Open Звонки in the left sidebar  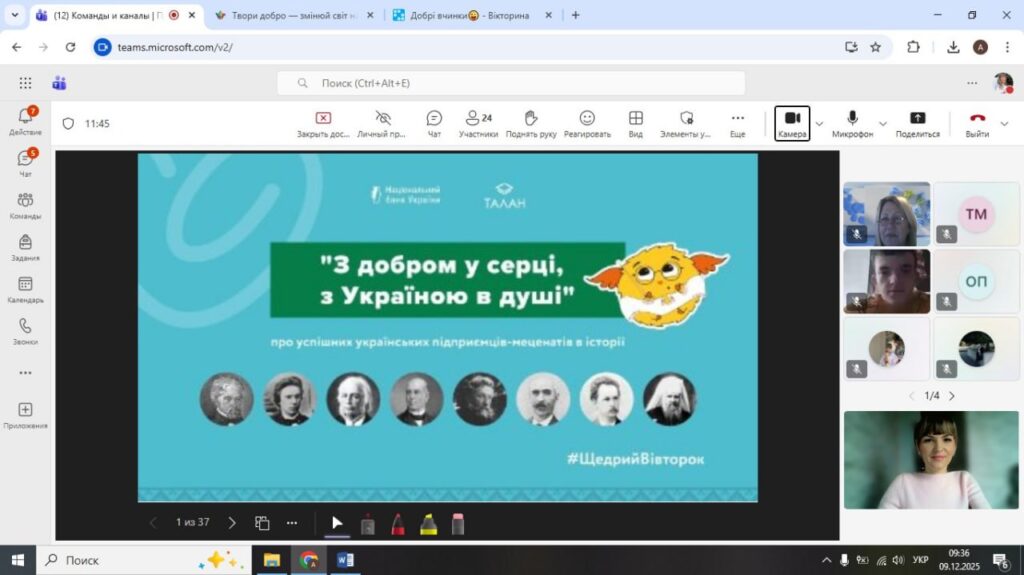point(25,332)
